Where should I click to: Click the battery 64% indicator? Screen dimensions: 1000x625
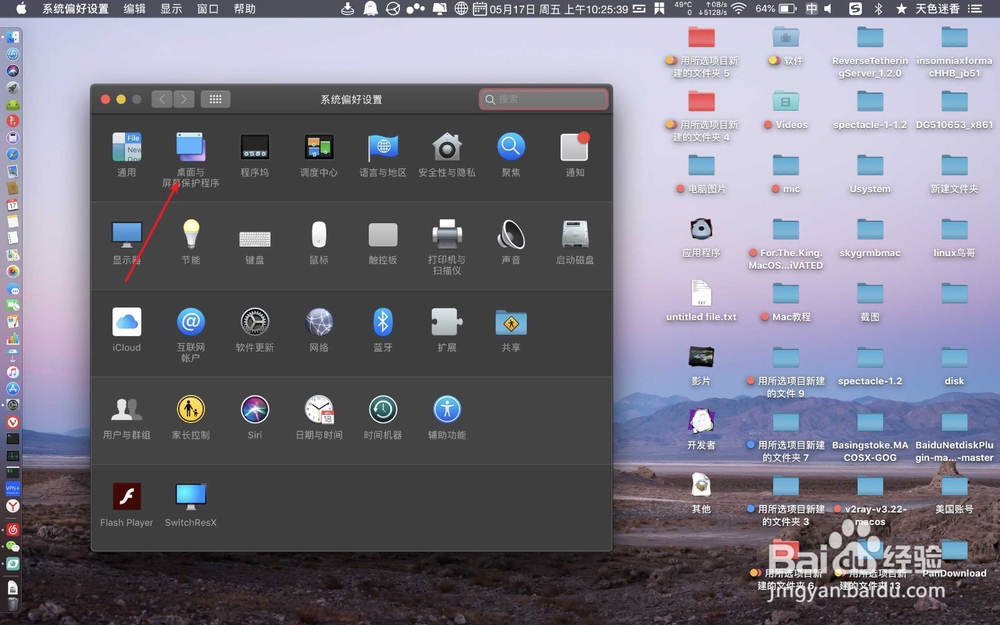click(x=776, y=8)
